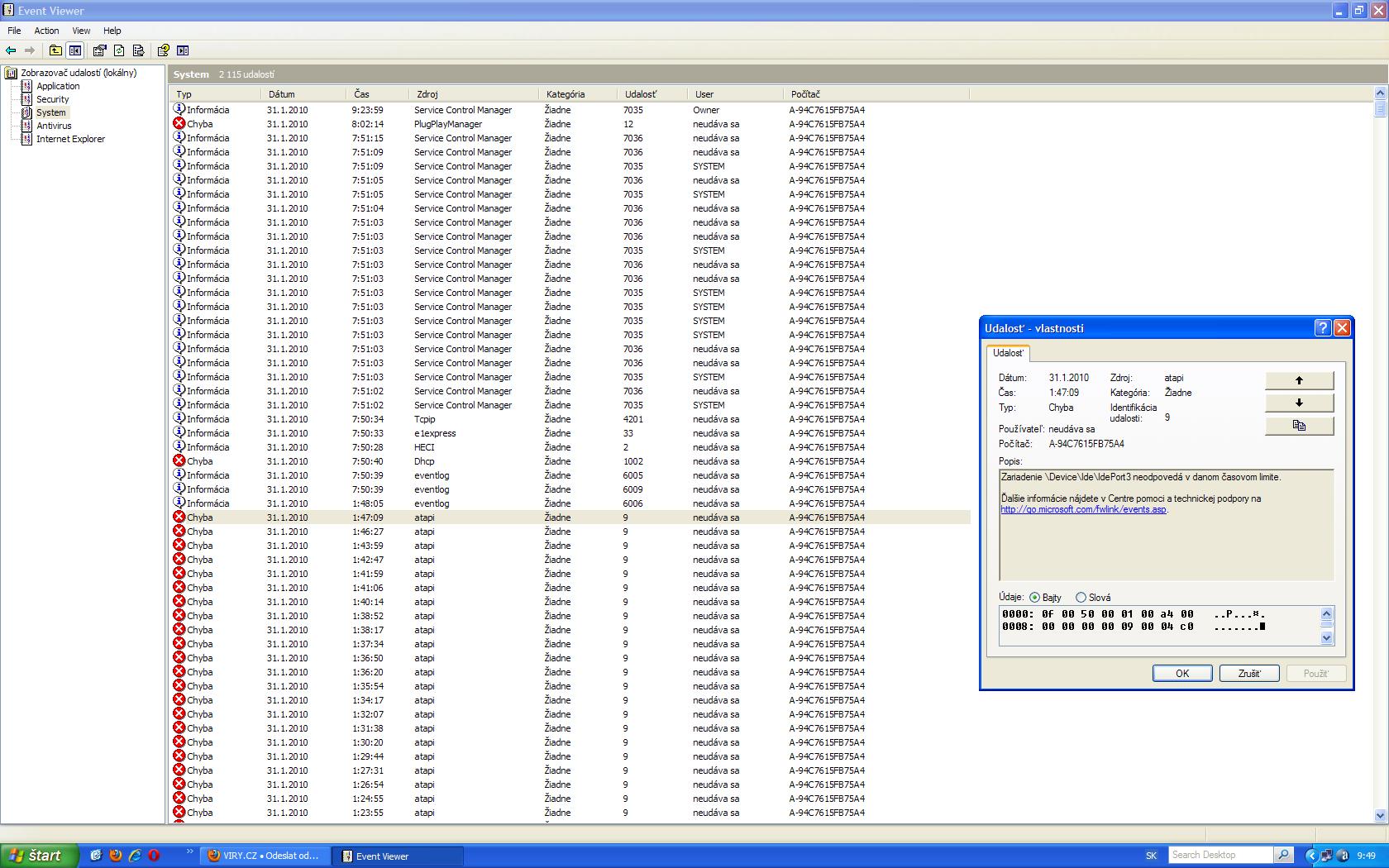Sort events by the Zdroj column header
The height and width of the screenshot is (868, 1389).
427,94
